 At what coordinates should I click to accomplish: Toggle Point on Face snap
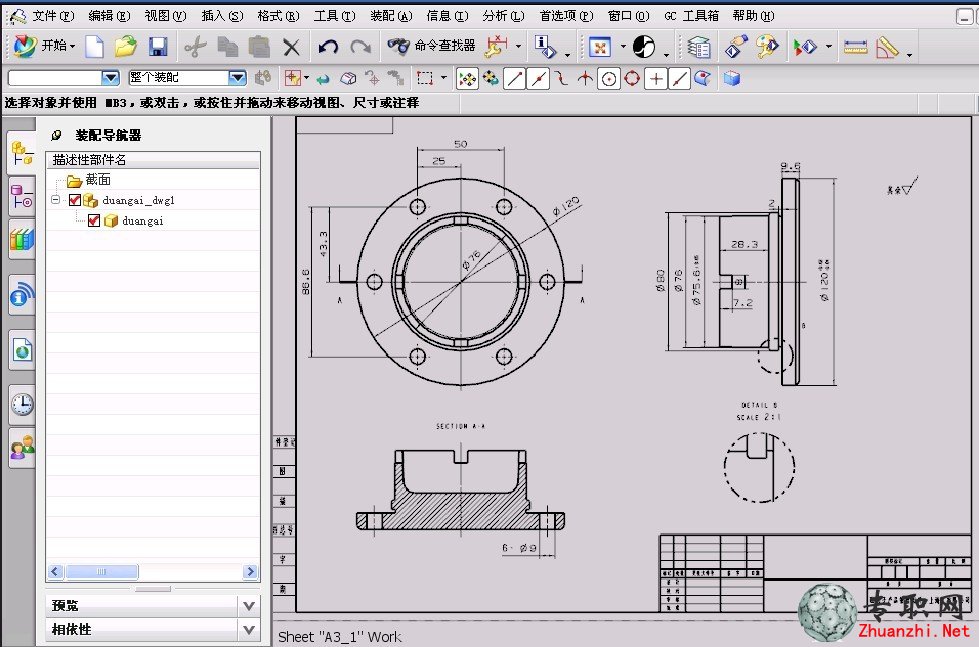702,79
